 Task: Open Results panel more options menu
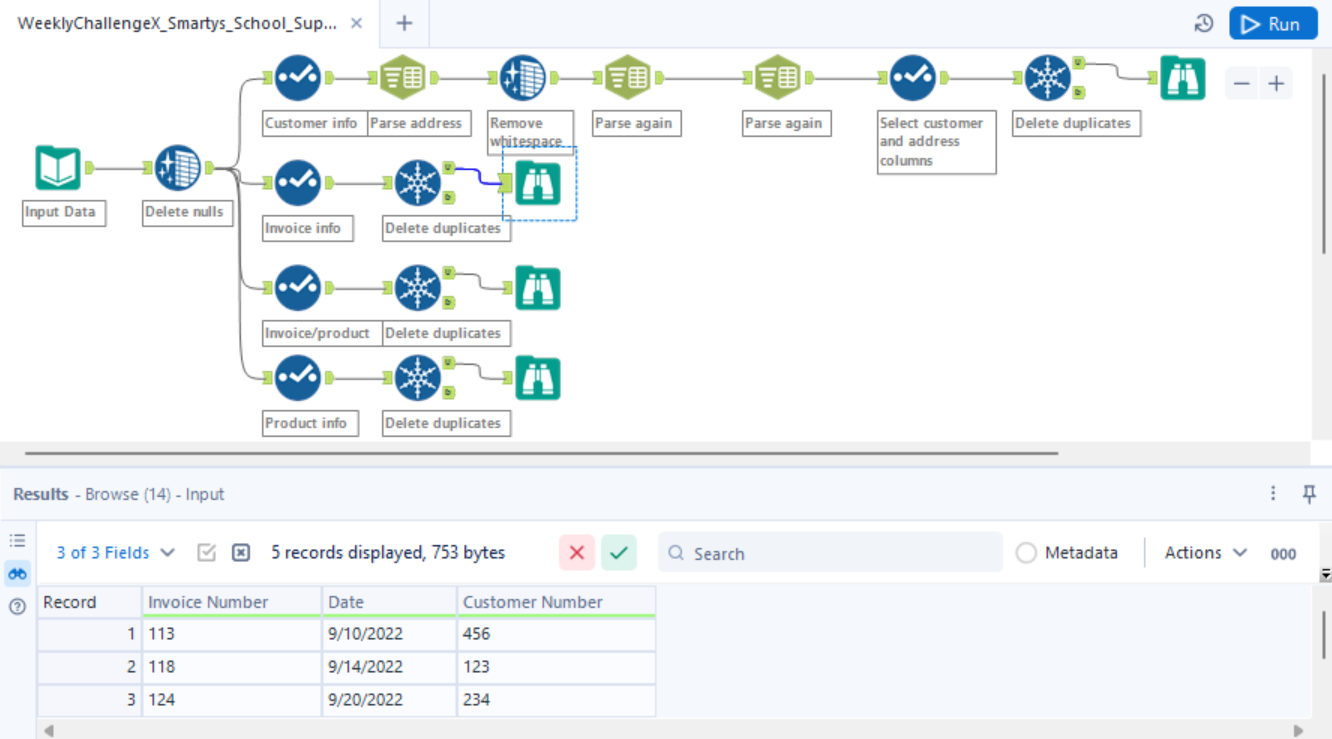[1273, 494]
